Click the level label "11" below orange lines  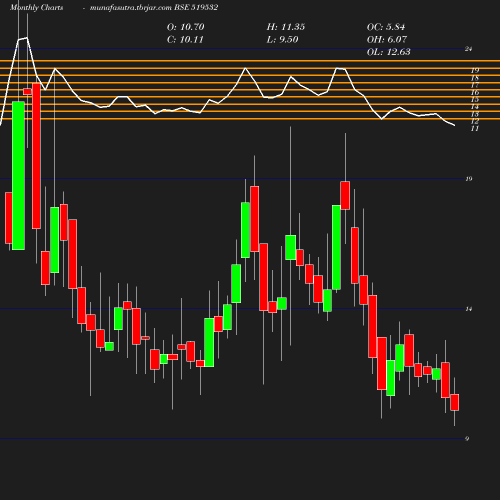coord(475,129)
